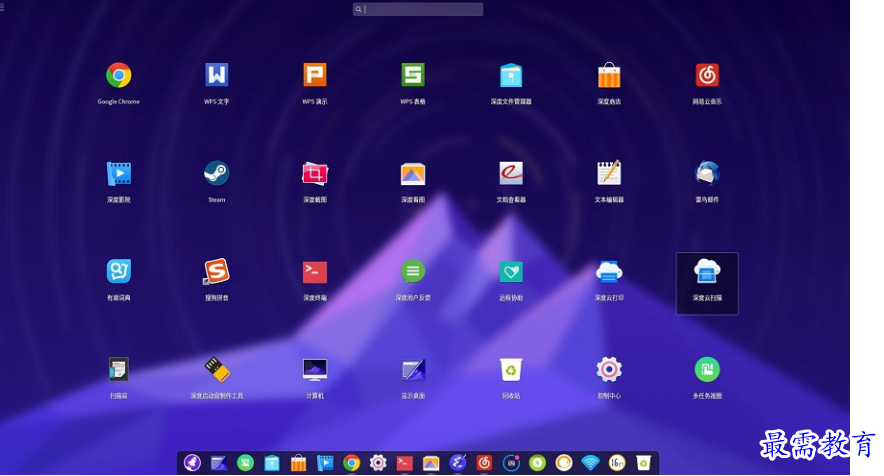Open 深度商店 app store in the grid

pos(609,75)
